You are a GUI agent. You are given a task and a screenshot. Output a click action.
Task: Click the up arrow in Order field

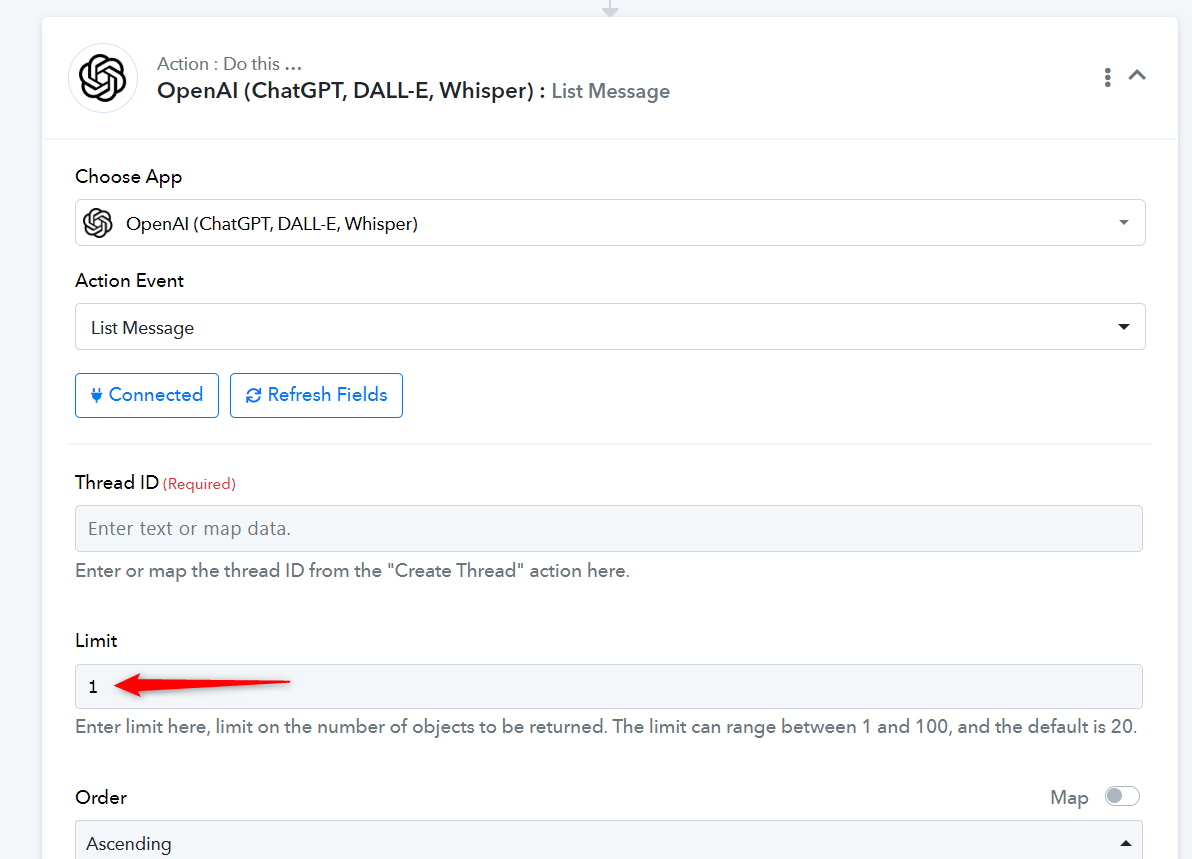[1126, 843]
